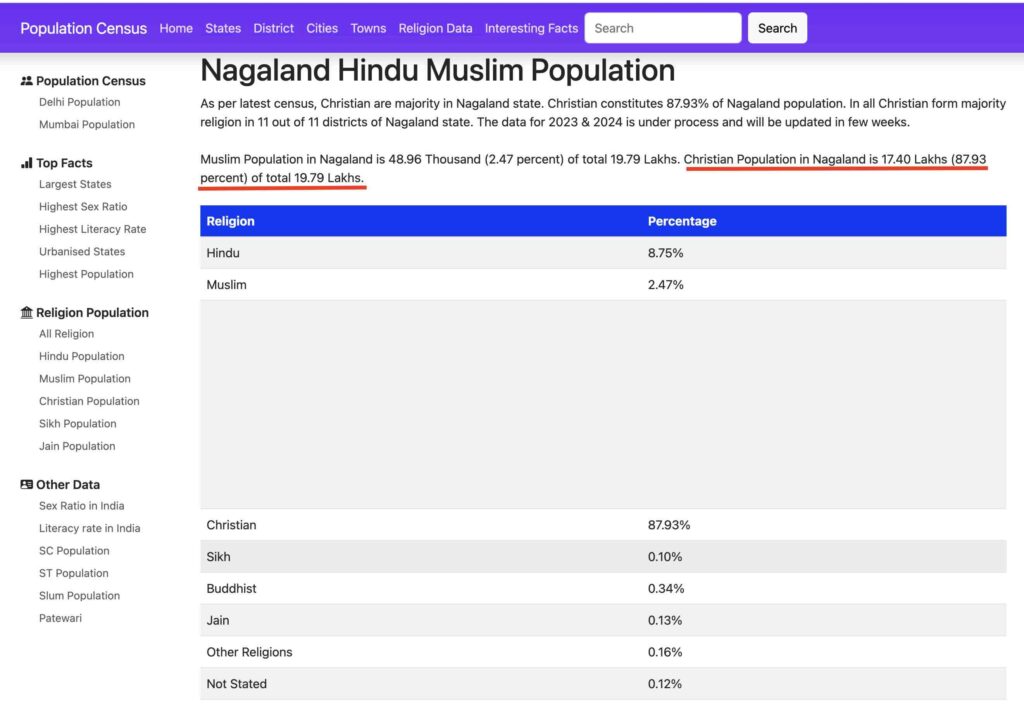Click the Nagaland Hindu Muslim Population heading
The width and height of the screenshot is (1024, 706).
click(x=438, y=71)
